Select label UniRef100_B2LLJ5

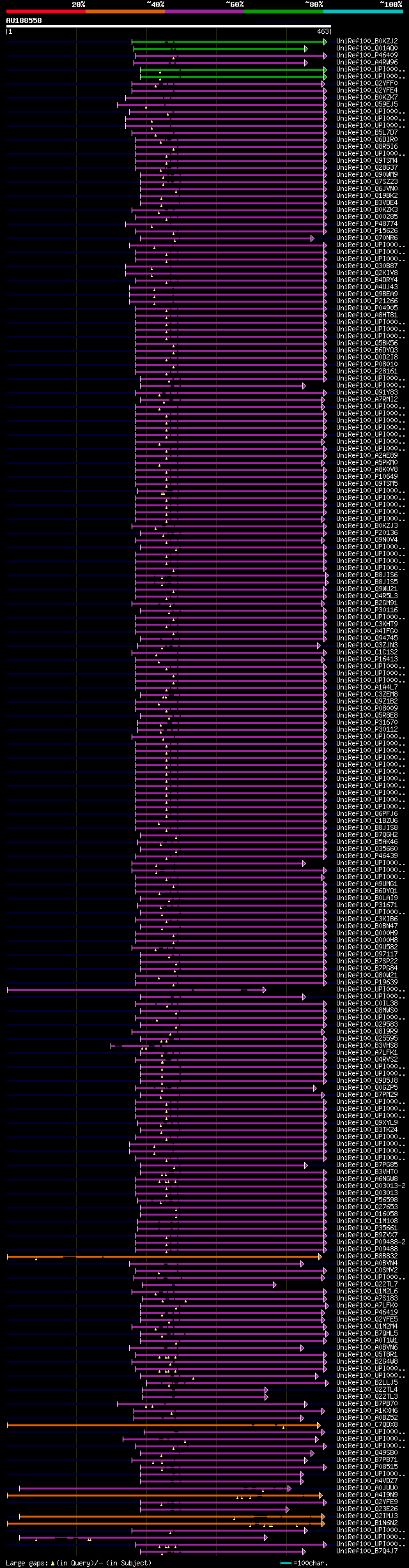coord(367,1383)
